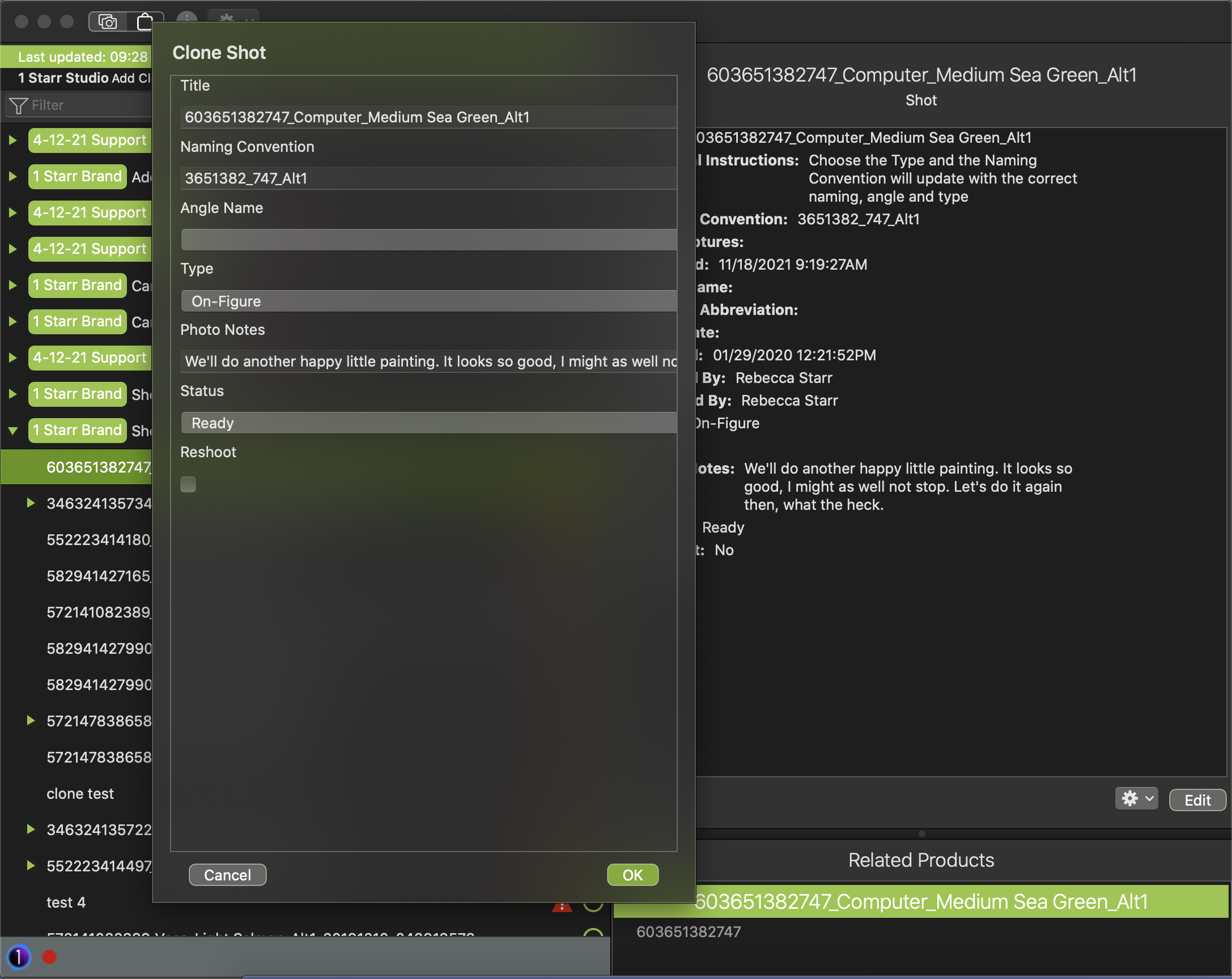Click the red status dot
The image size is (1232, 979).
point(50,957)
